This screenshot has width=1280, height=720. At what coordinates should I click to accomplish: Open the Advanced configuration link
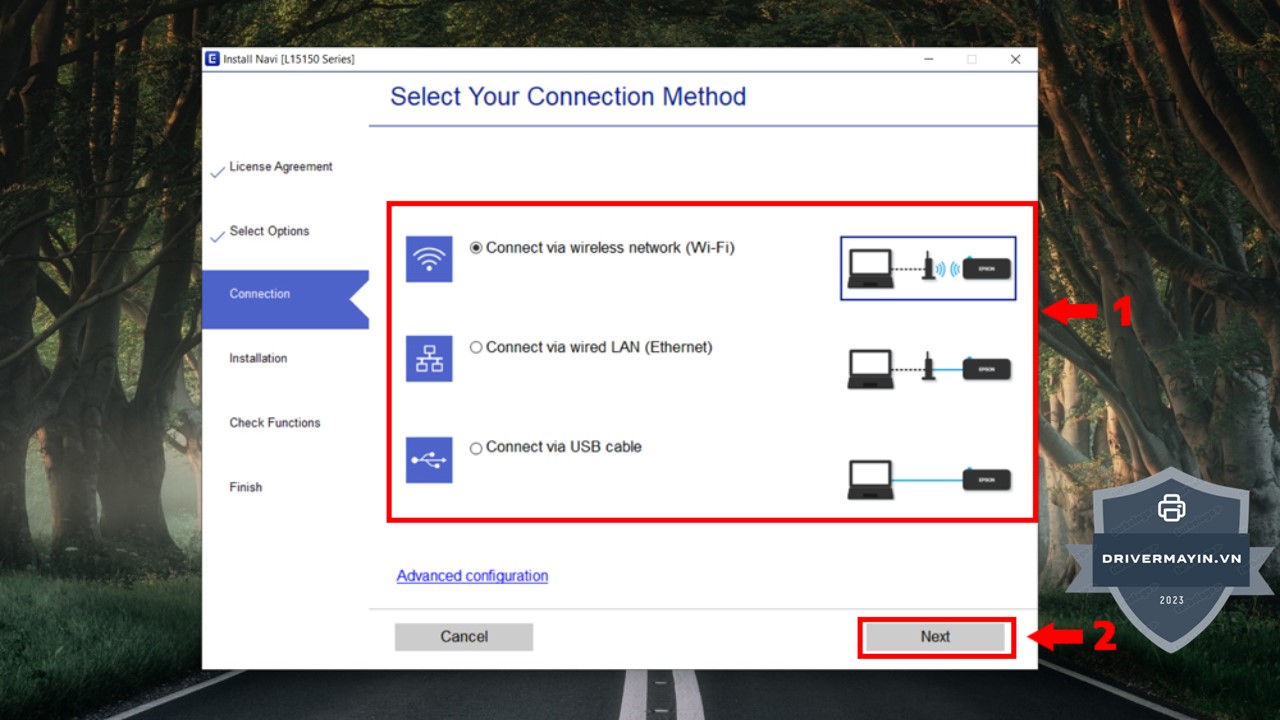click(472, 576)
